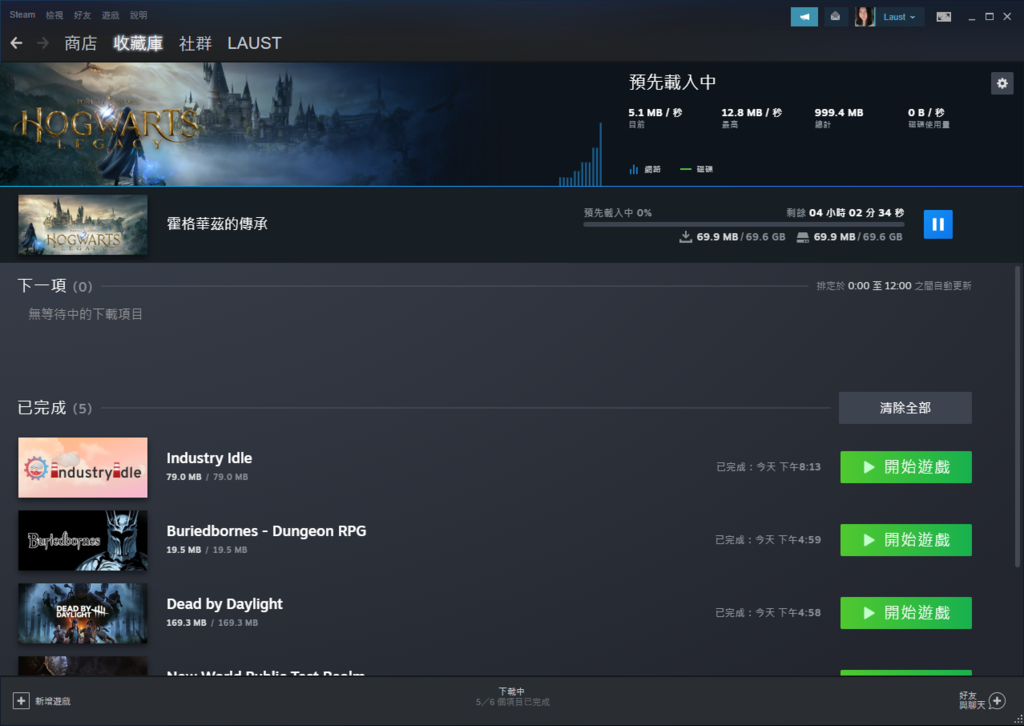Click the megaphone announcements icon
The width and height of the screenshot is (1024, 726).
point(804,17)
